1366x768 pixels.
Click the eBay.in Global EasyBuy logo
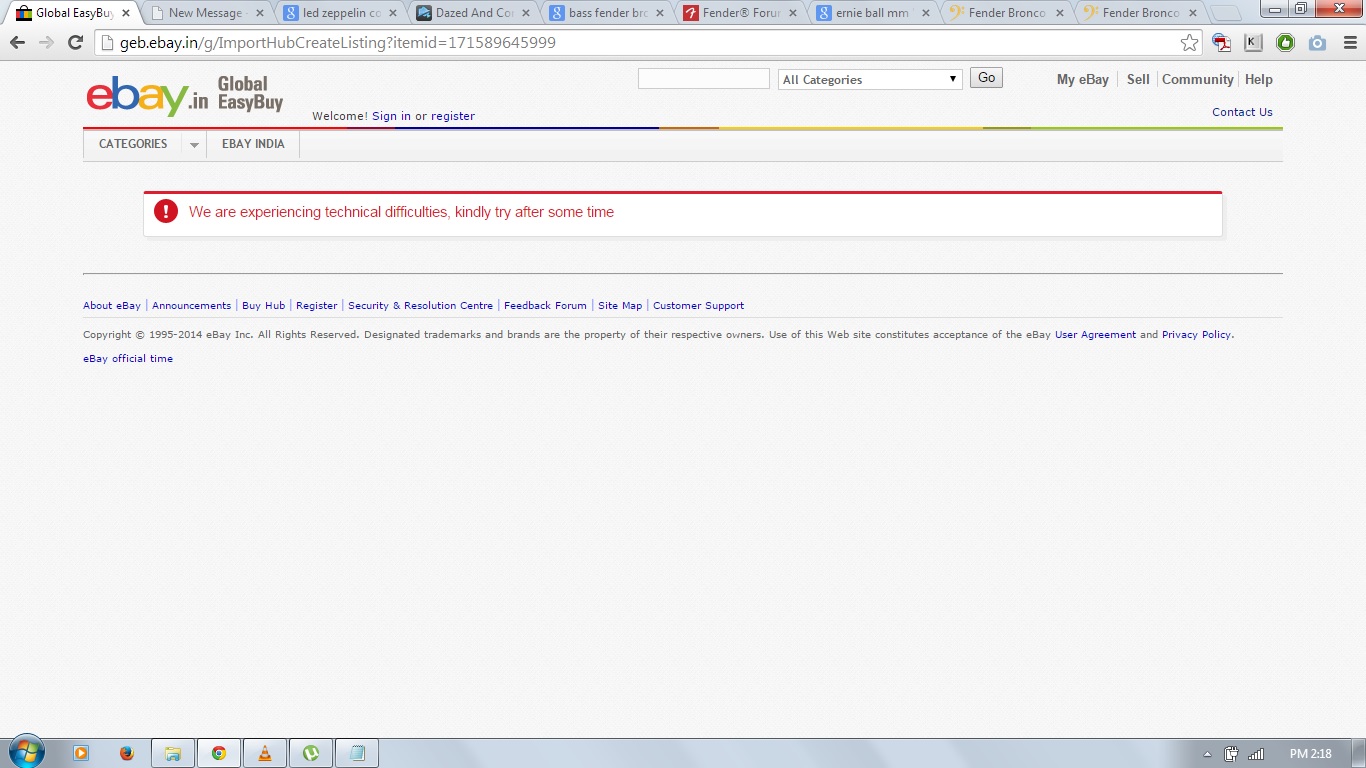click(x=185, y=95)
